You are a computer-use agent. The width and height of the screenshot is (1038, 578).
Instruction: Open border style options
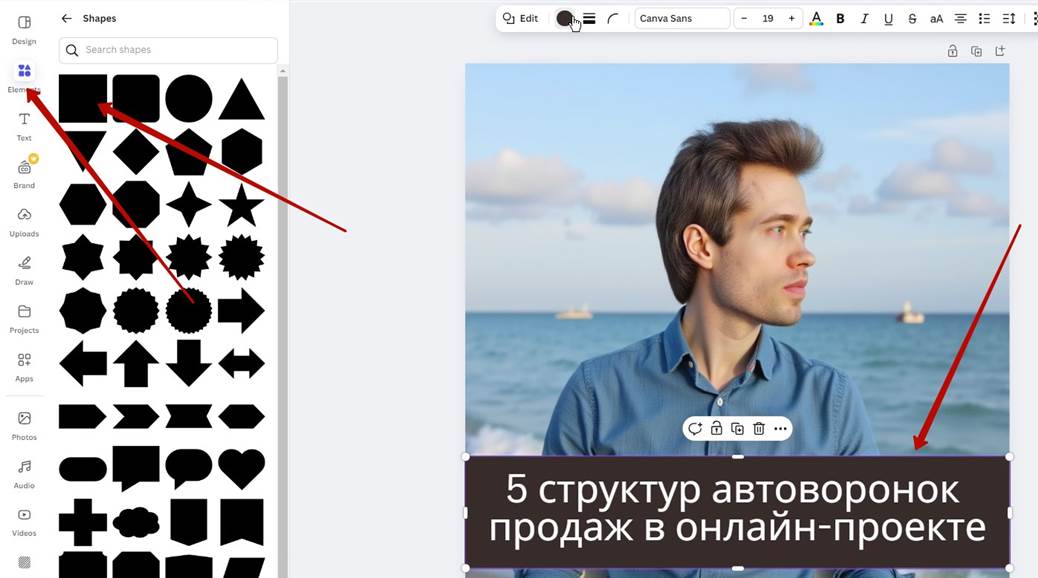coord(590,18)
